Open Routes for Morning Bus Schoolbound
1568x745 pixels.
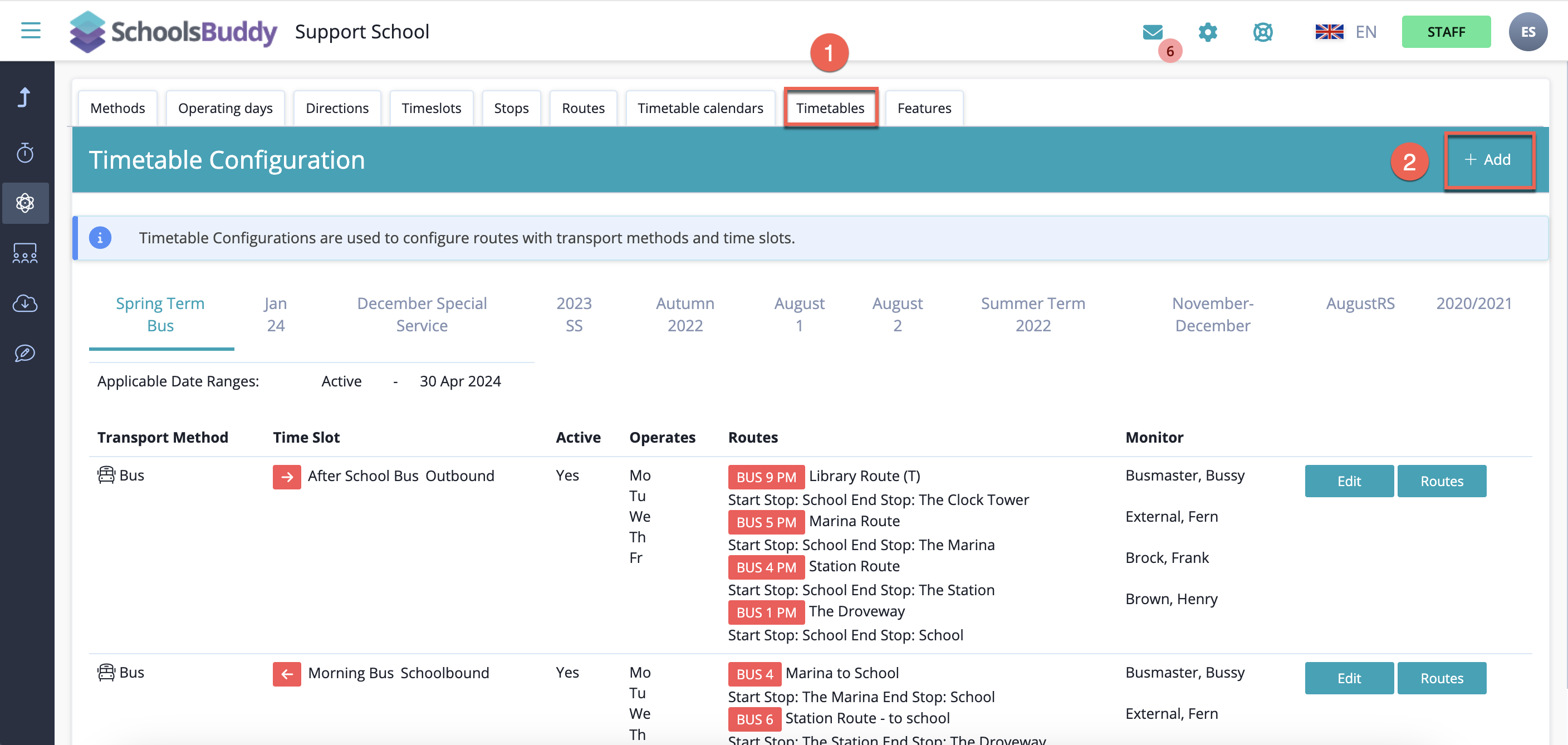point(1441,678)
